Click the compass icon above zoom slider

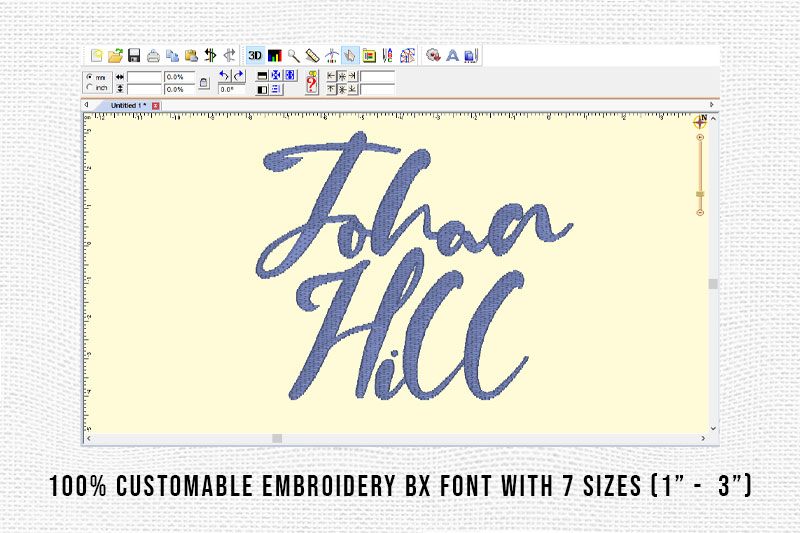pyautogui.click(x=701, y=121)
